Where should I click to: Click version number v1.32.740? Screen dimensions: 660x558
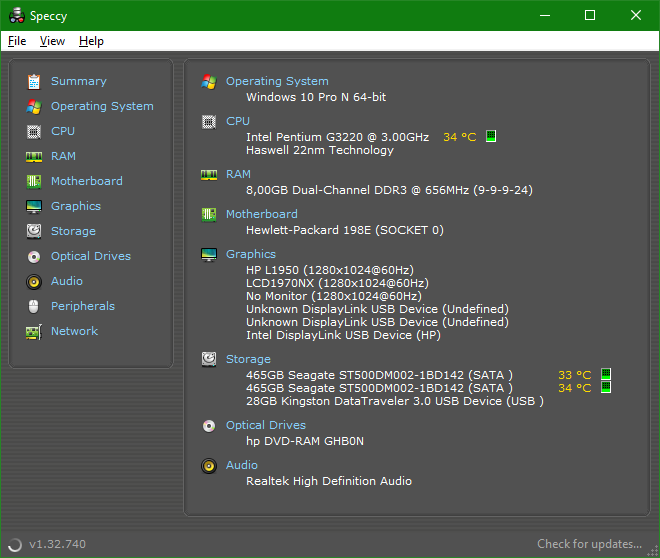pos(57,544)
